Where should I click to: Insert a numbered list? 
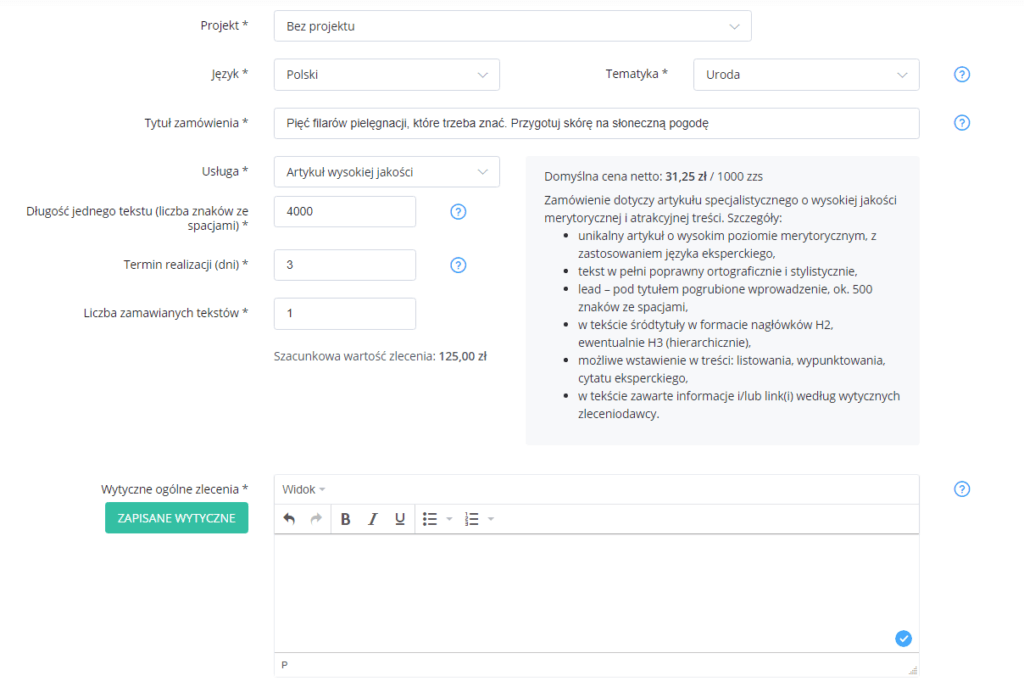(473, 519)
